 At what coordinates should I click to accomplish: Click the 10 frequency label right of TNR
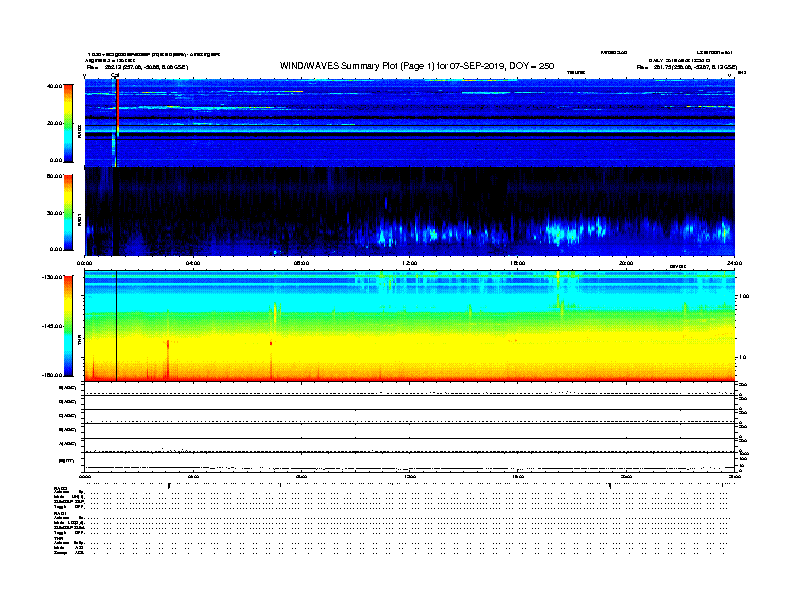(x=742, y=358)
